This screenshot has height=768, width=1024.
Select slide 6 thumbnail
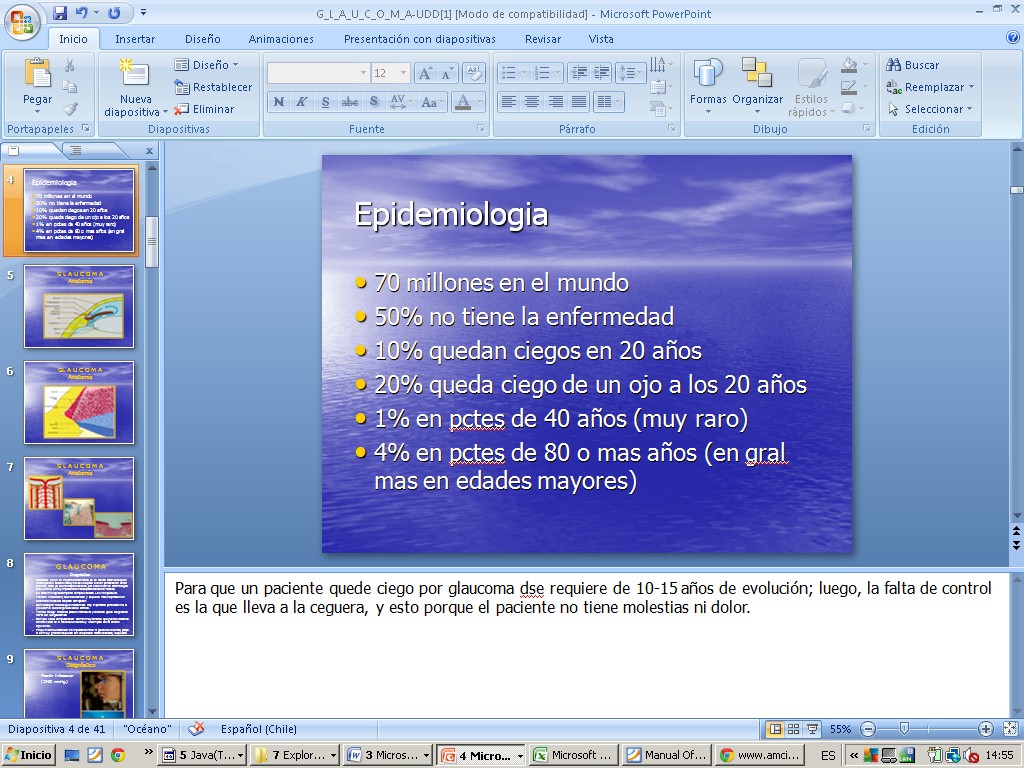coord(79,402)
